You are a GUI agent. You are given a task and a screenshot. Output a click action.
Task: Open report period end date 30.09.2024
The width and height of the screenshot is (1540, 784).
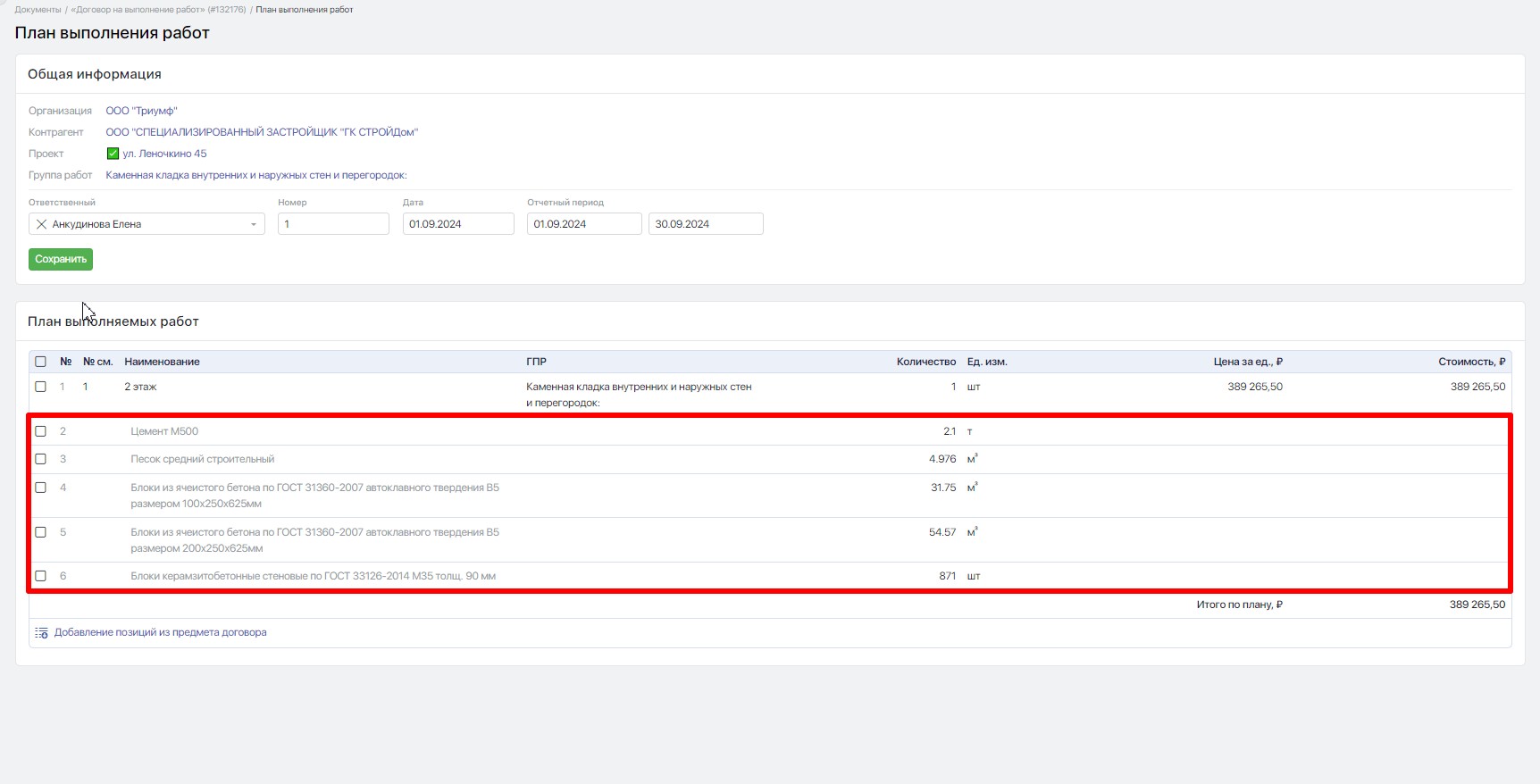coord(706,224)
